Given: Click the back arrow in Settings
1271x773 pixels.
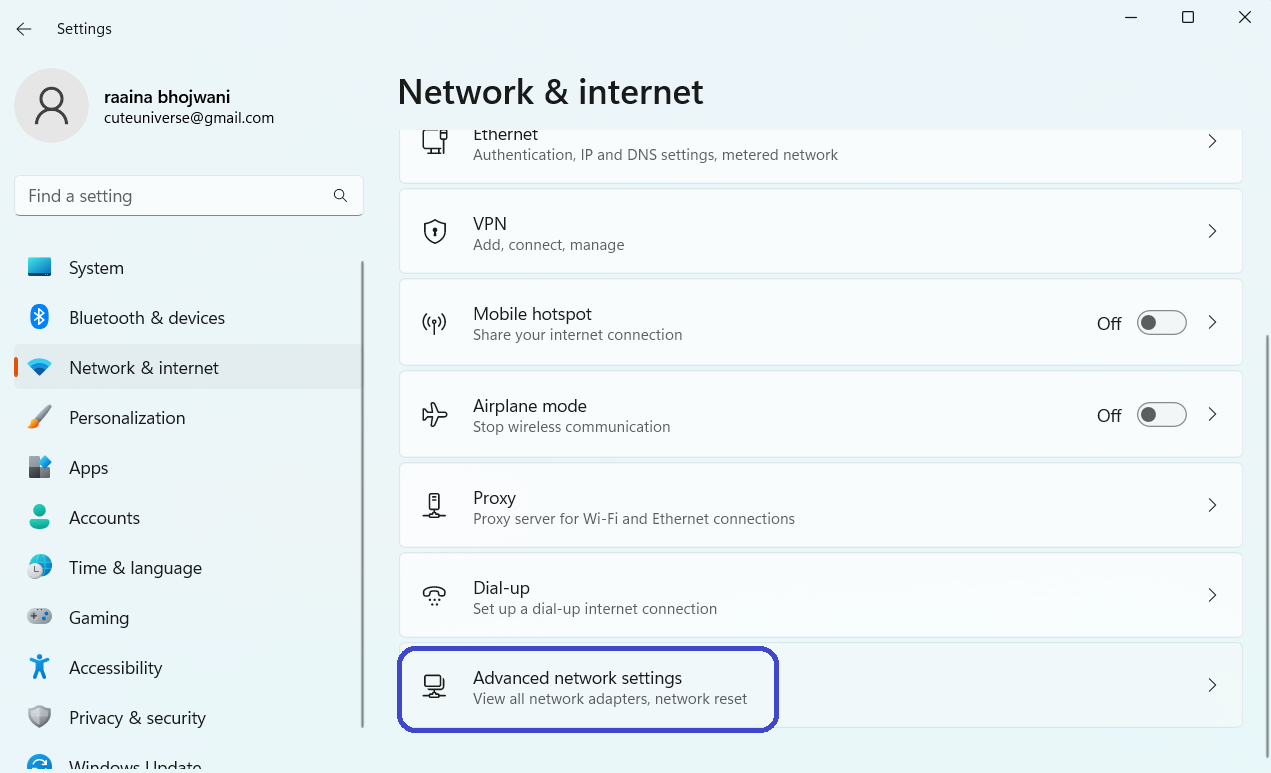Looking at the screenshot, I should coord(24,29).
